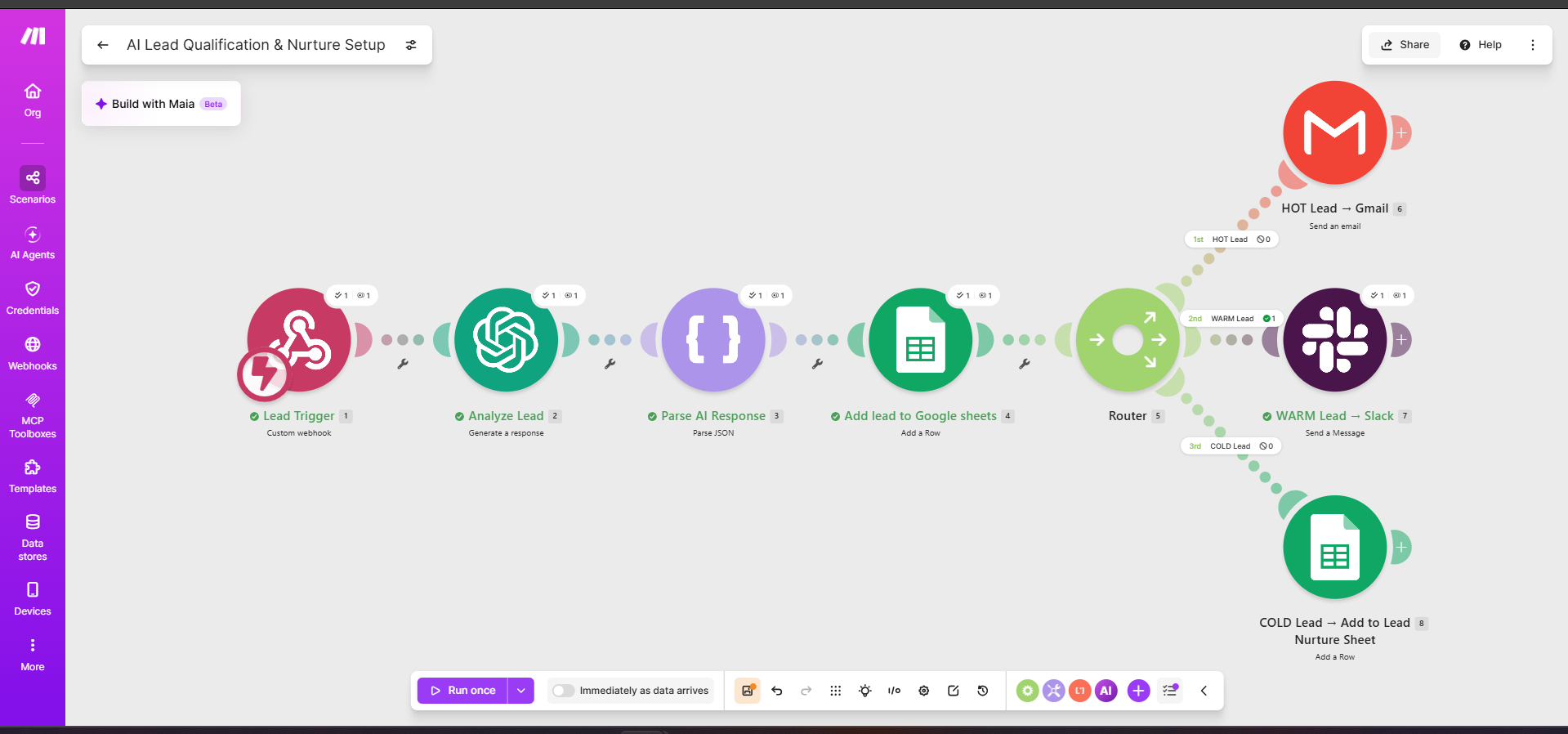This screenshot has height=734, width=1568.
Task: Open the More menu in sidebar
Action: point(33,655)
